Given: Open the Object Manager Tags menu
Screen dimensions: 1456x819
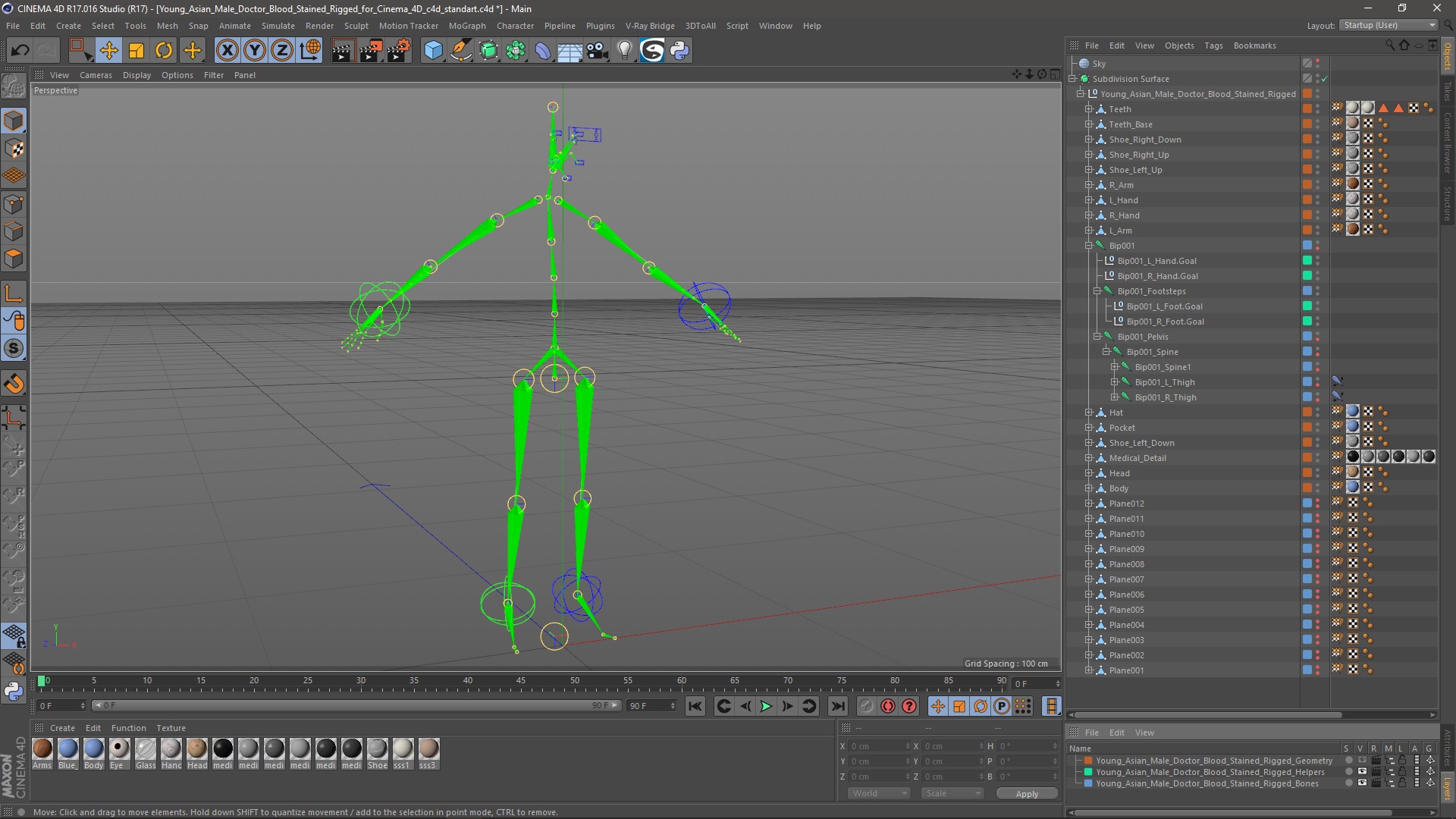Looking at the screenshot, I should click(x=1213, y=45).
